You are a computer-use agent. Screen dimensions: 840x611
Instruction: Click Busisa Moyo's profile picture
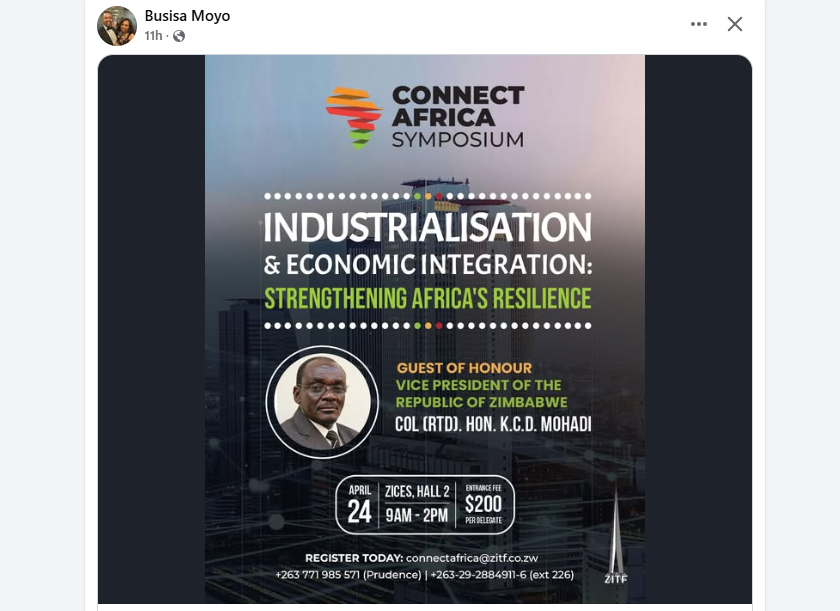point(117,26)
